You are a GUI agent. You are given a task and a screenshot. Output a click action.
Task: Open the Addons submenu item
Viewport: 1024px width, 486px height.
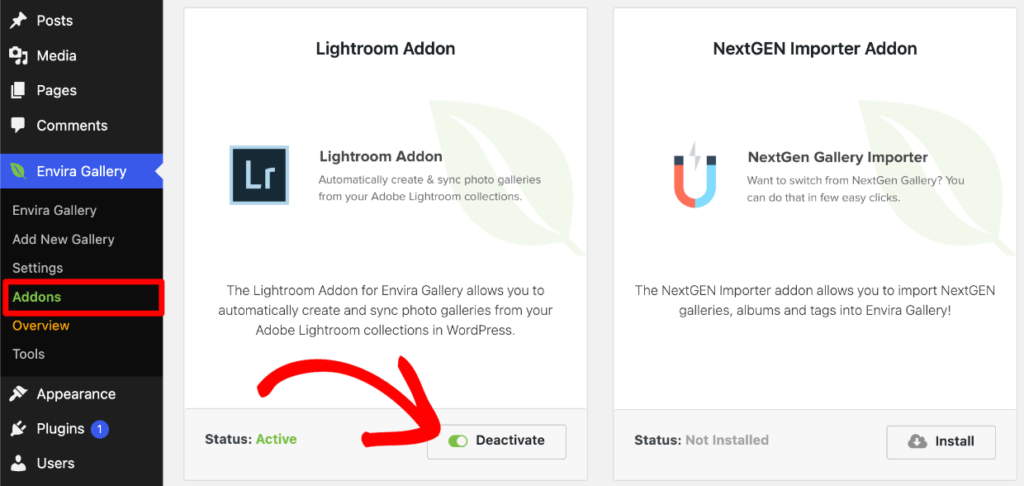click(x=37, y=297)
